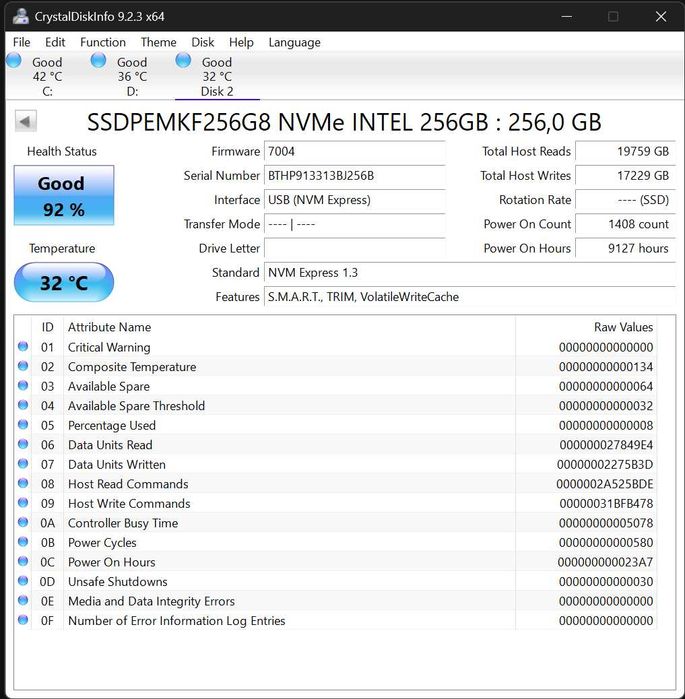Select the Unsafe Shutdowns attribute name
The width and height of the screenshot is (685, 699).
coord(118,582)
